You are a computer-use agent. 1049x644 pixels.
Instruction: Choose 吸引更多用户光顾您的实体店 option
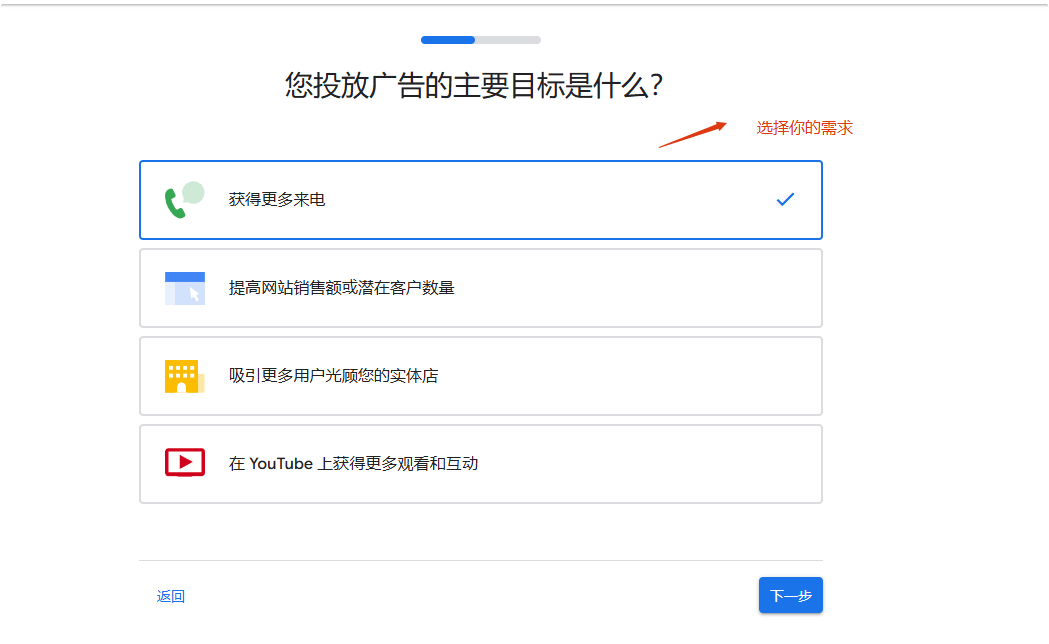click(x=480, y=376)
